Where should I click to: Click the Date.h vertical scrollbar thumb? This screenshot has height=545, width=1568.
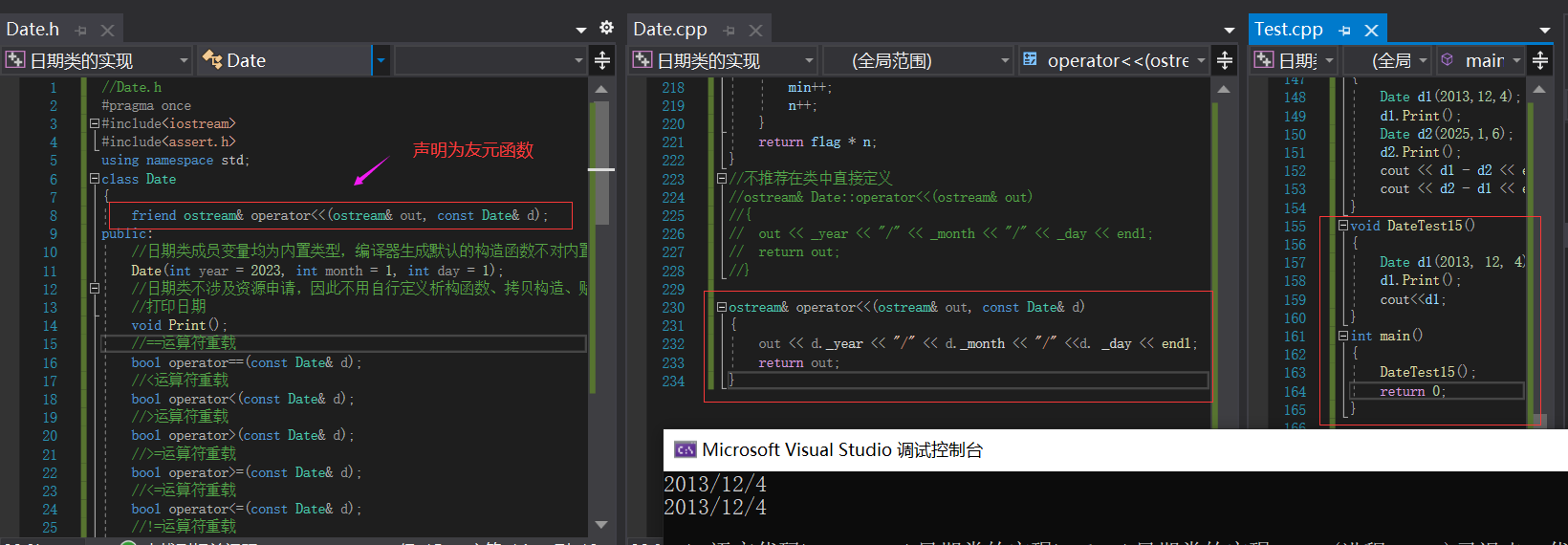tap(601, 163)
